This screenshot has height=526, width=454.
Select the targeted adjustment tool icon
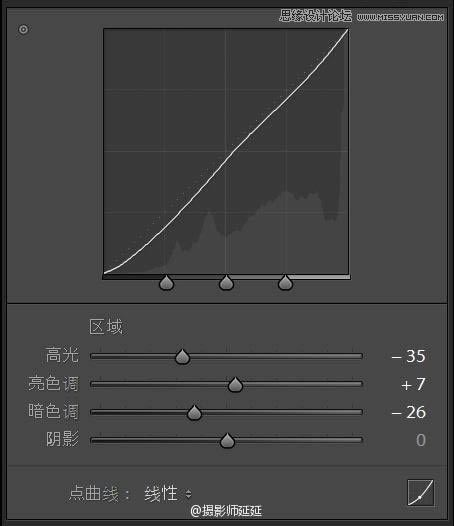pos(23,30)
